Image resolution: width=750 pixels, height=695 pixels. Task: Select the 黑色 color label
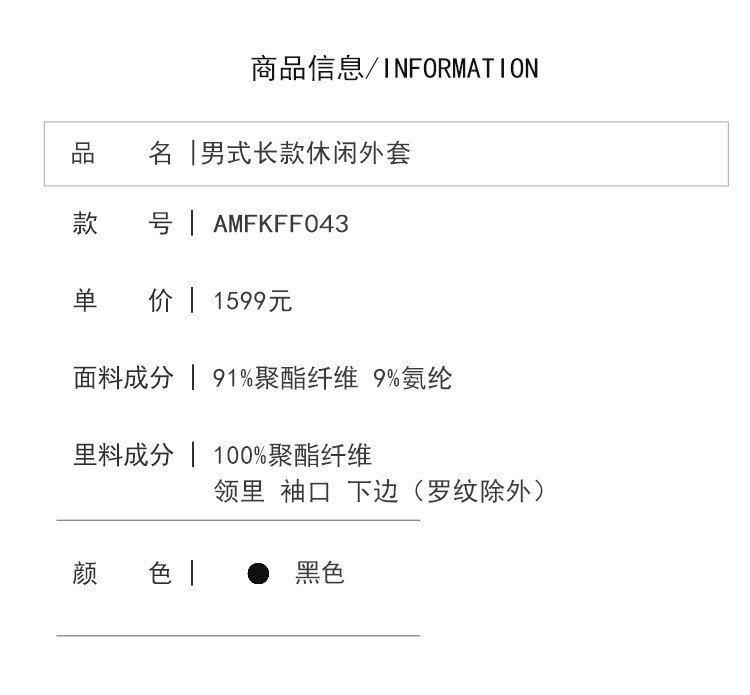(320, 574)
